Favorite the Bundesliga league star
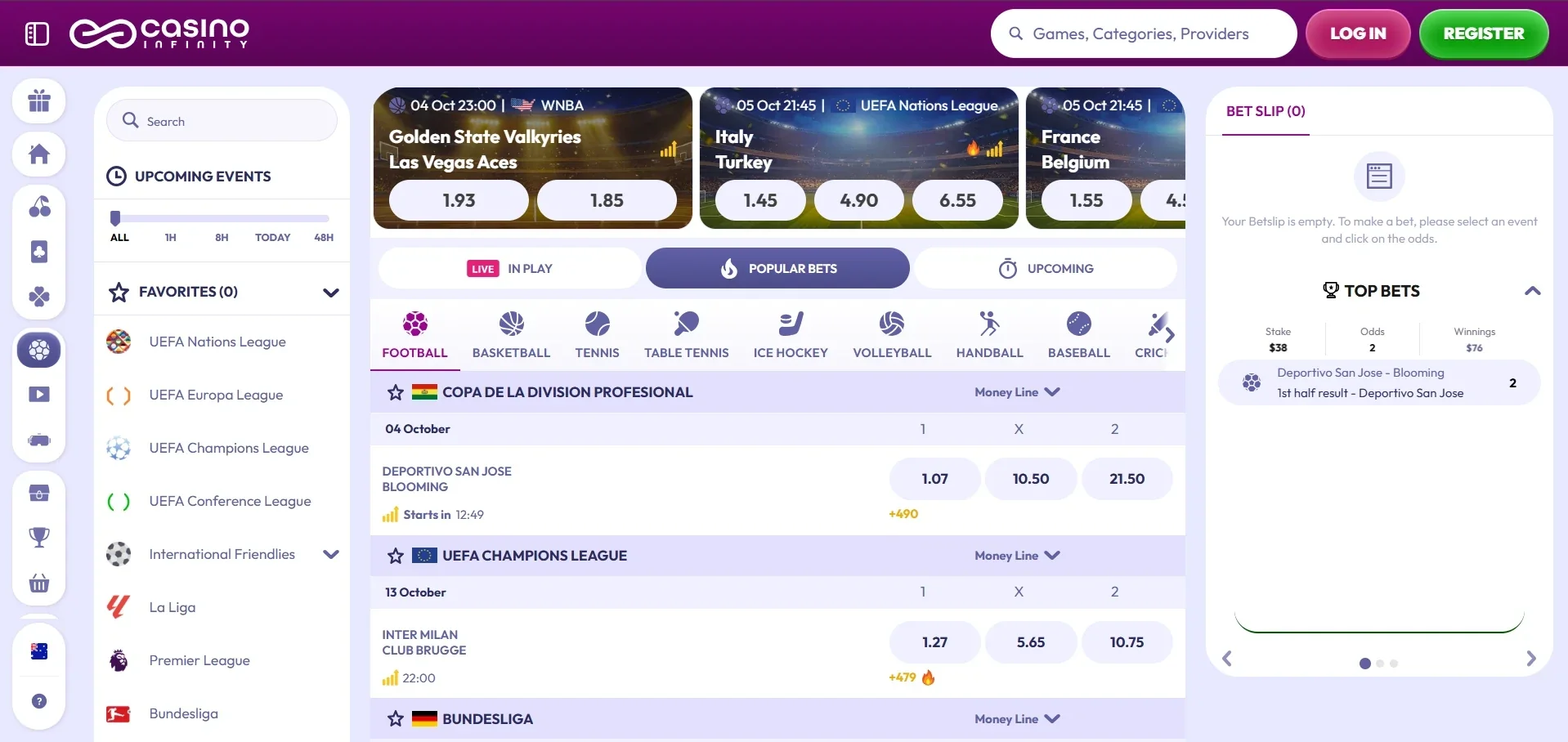 396,719
